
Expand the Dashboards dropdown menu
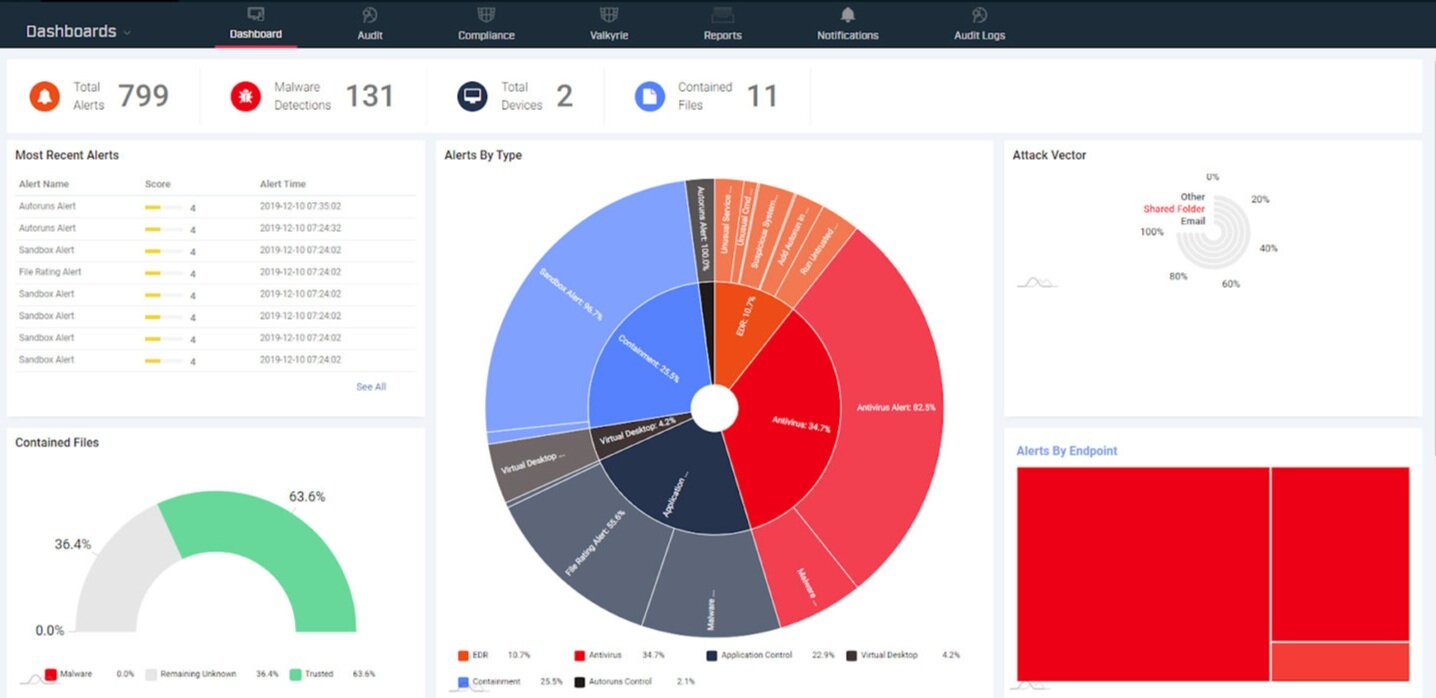tap(78, 31)
